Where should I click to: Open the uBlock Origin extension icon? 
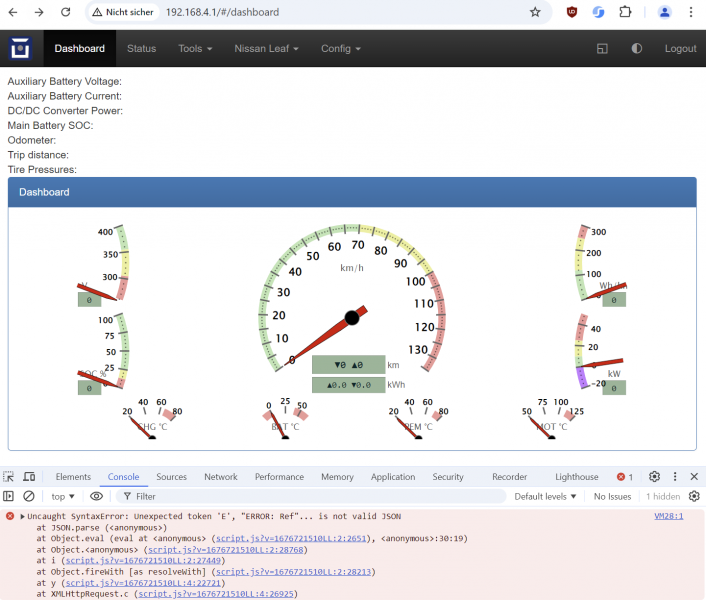572,12
